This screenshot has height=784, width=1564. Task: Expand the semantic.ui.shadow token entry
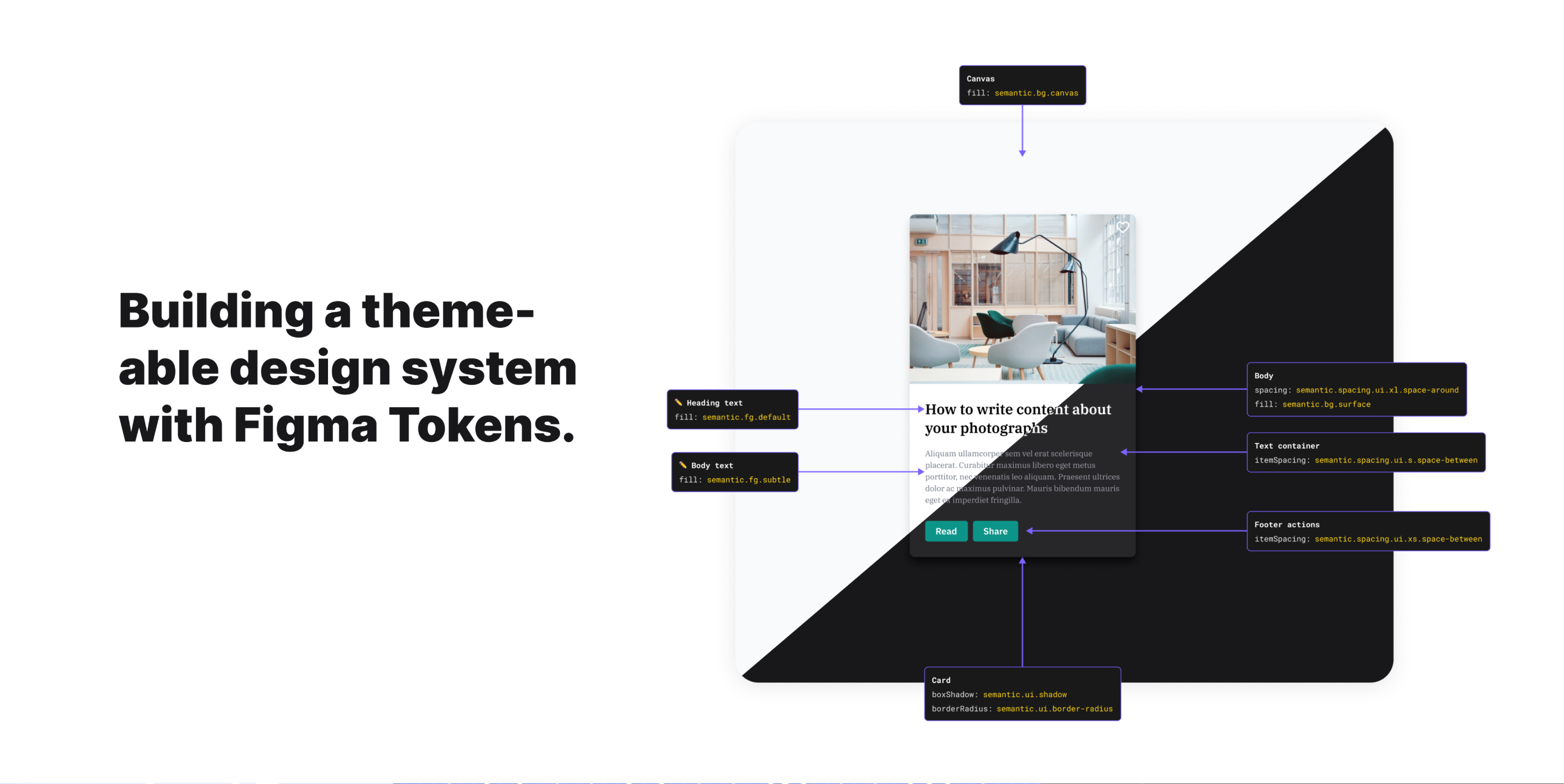coord(1025,694)
